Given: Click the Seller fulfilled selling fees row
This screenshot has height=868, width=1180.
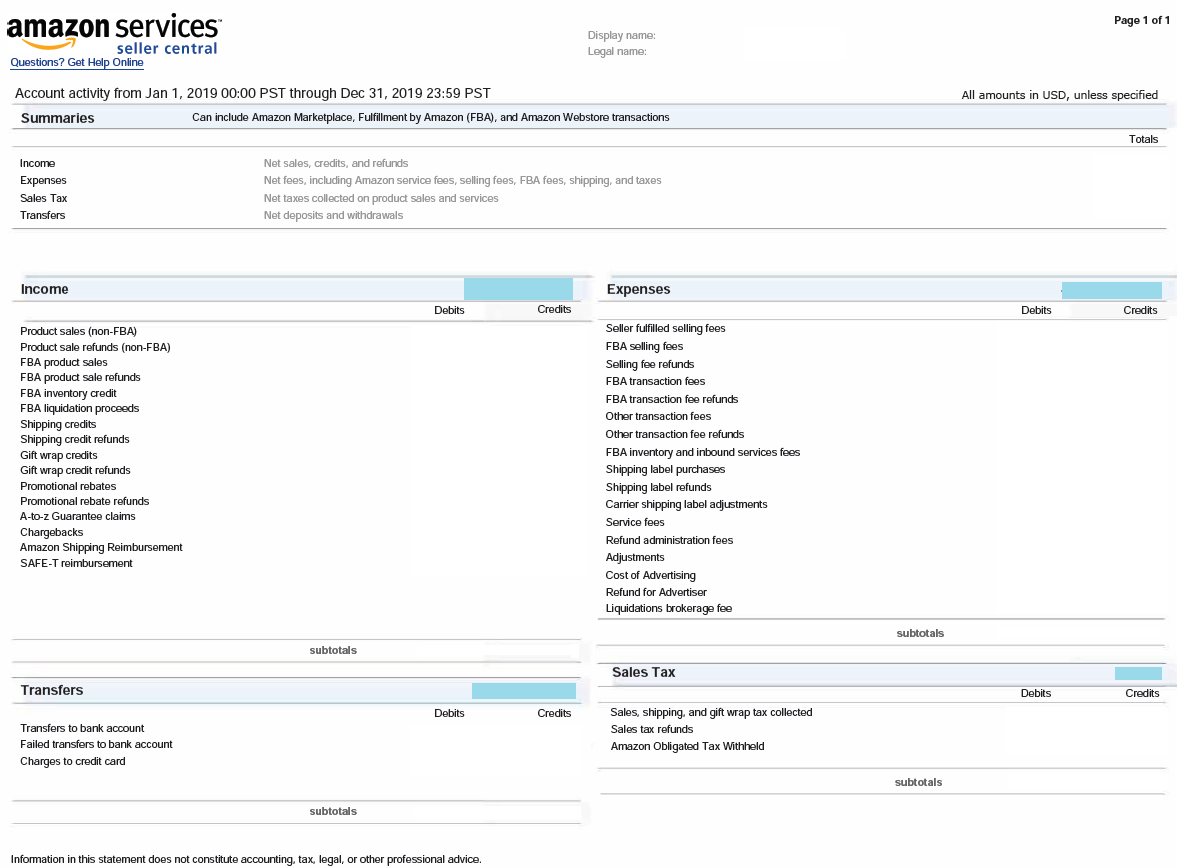Looking at the screenshot, I should 665,328.
